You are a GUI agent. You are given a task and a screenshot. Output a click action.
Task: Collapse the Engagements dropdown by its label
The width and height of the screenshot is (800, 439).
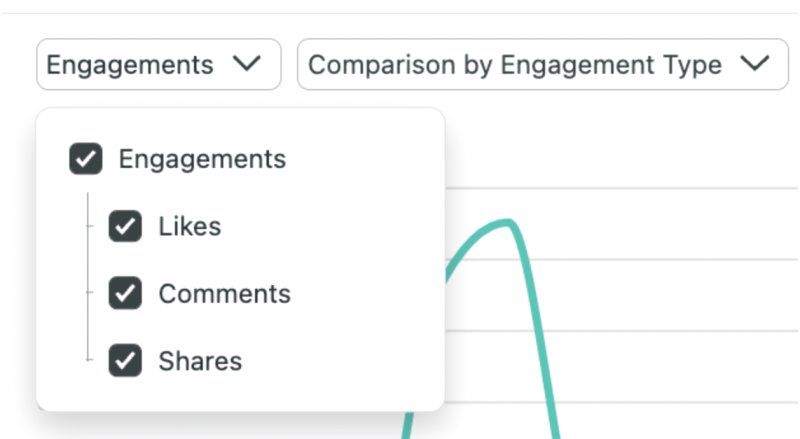(130, 65)
